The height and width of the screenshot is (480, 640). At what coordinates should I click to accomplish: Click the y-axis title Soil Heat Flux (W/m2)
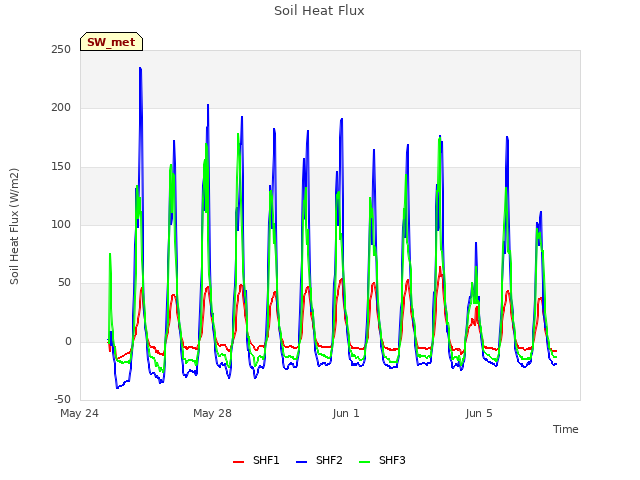14,226
